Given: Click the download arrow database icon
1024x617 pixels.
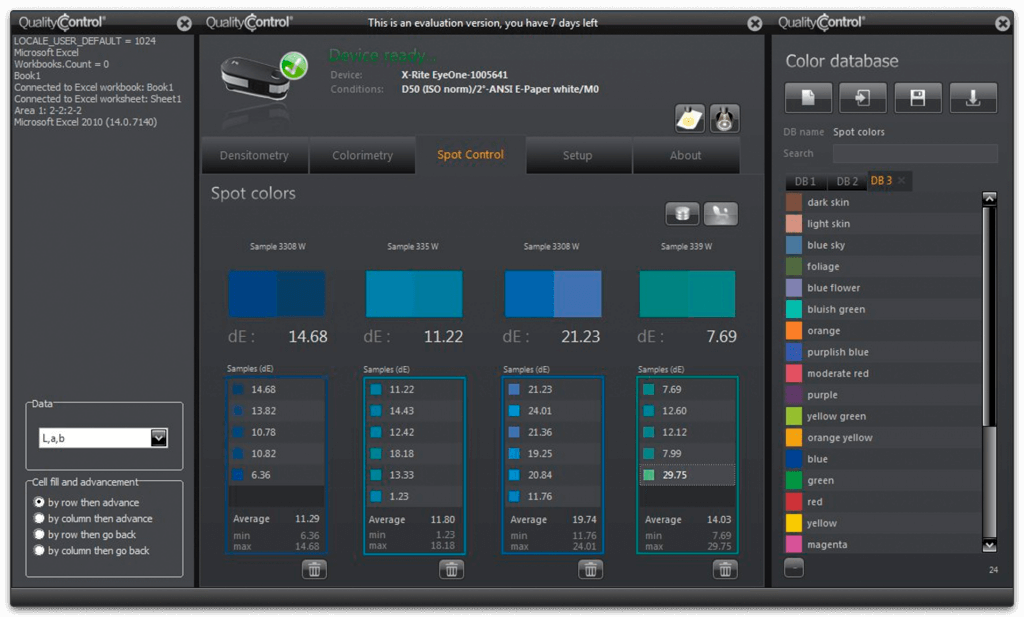Looking at the screenshot, I should [x=972, y=98].
